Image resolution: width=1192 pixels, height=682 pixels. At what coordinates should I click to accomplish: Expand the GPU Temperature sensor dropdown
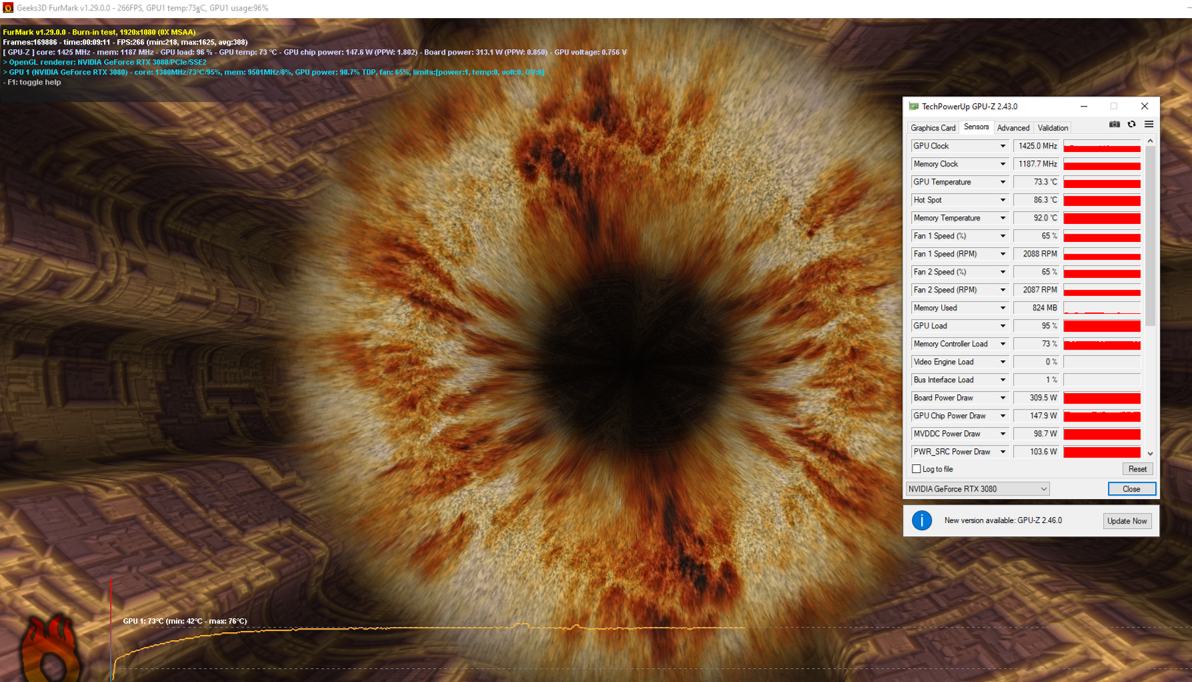(1002, 182)
